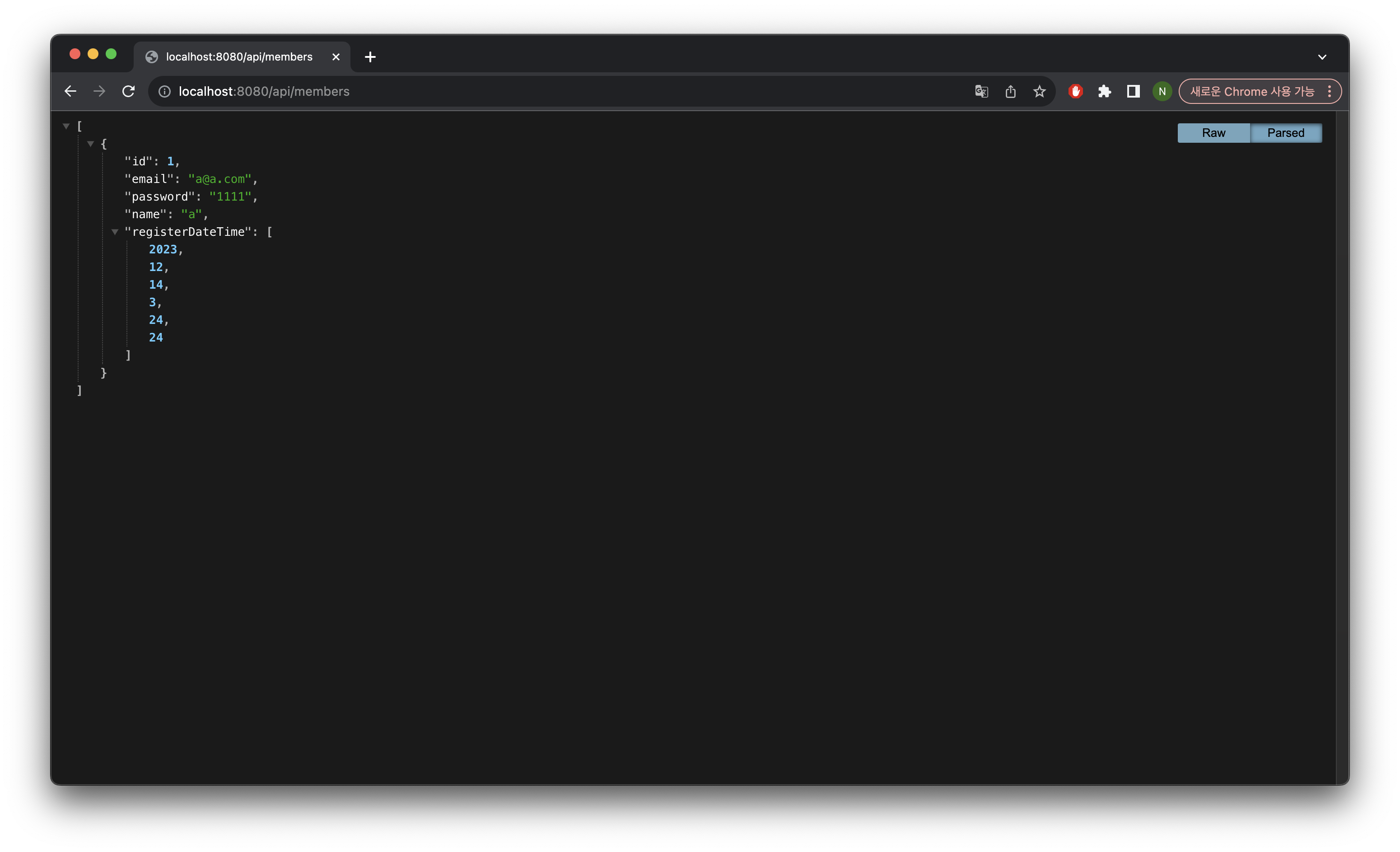The width and height of the screenshot is (1400, 852).
Task: Open the tab search dropdown chevron
Action: (x=1321, y=57)
